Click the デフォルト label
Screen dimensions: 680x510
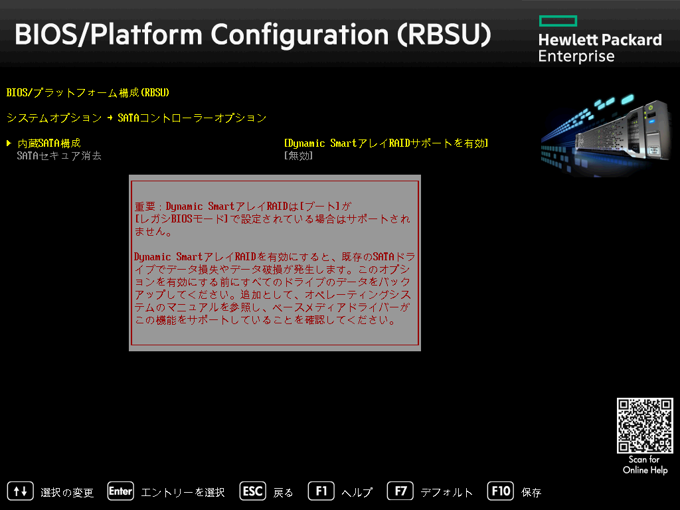click(447, 493)
